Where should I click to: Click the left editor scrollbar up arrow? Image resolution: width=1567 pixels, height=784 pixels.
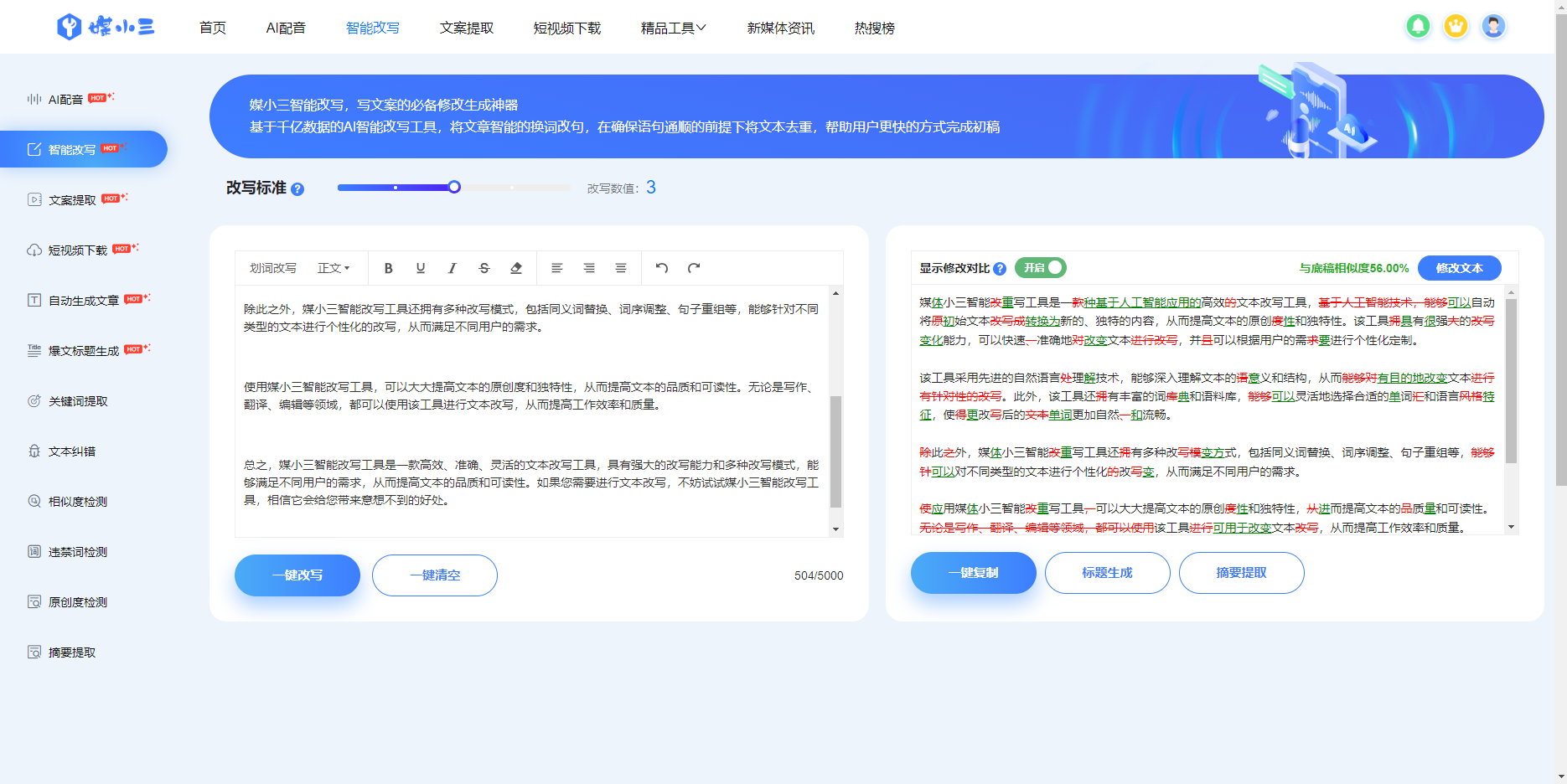coord(835,293)
